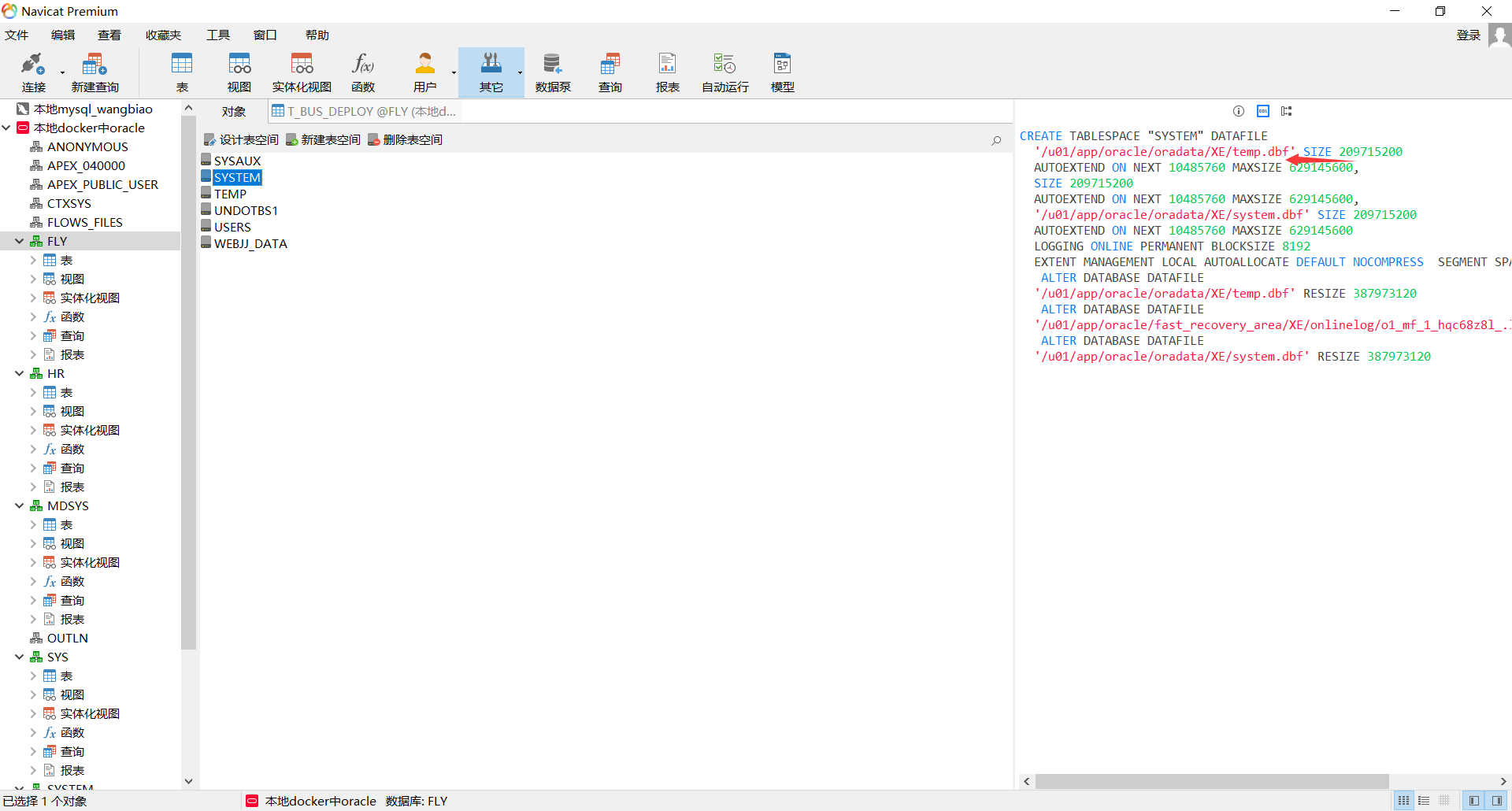The image size is (1512, 811).
Task: Show the info panel icon
Action: click(x=1239, y=111)
